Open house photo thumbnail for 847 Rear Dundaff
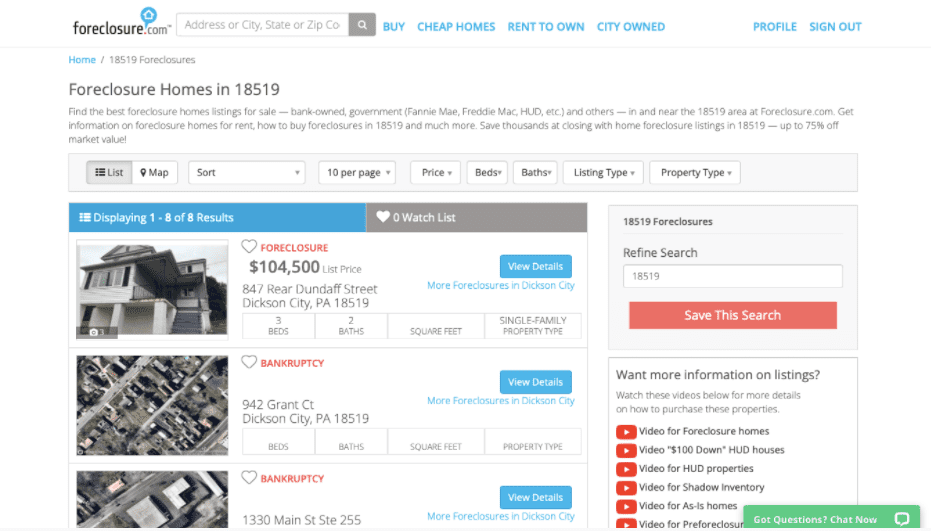931x531 pixels. (x=152, y=289)
